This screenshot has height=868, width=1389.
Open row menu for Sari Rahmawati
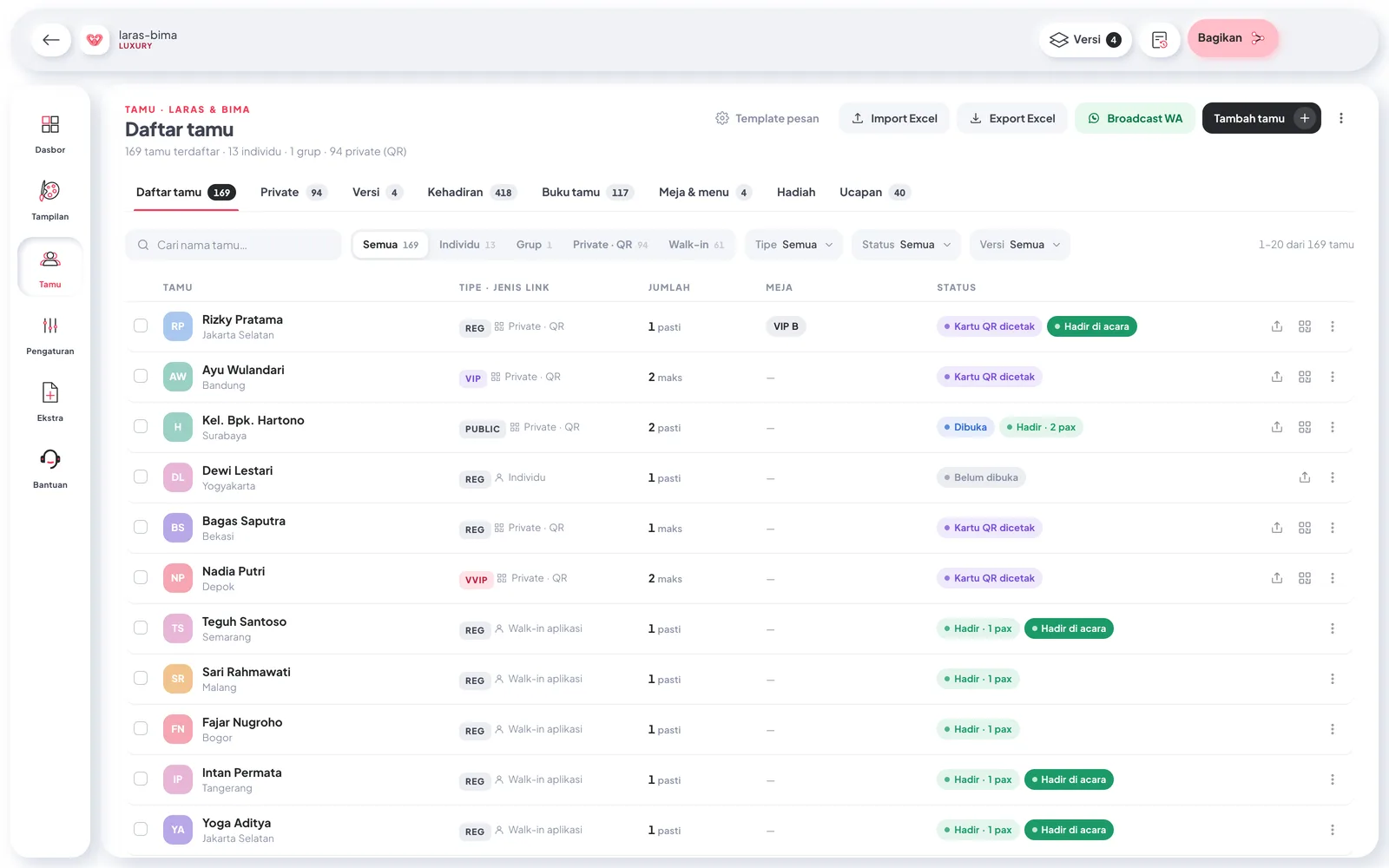pos(1333,679)
